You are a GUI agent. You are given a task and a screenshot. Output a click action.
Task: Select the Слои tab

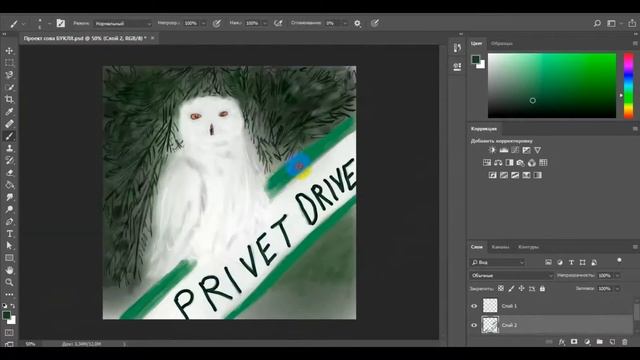point(476,247)
